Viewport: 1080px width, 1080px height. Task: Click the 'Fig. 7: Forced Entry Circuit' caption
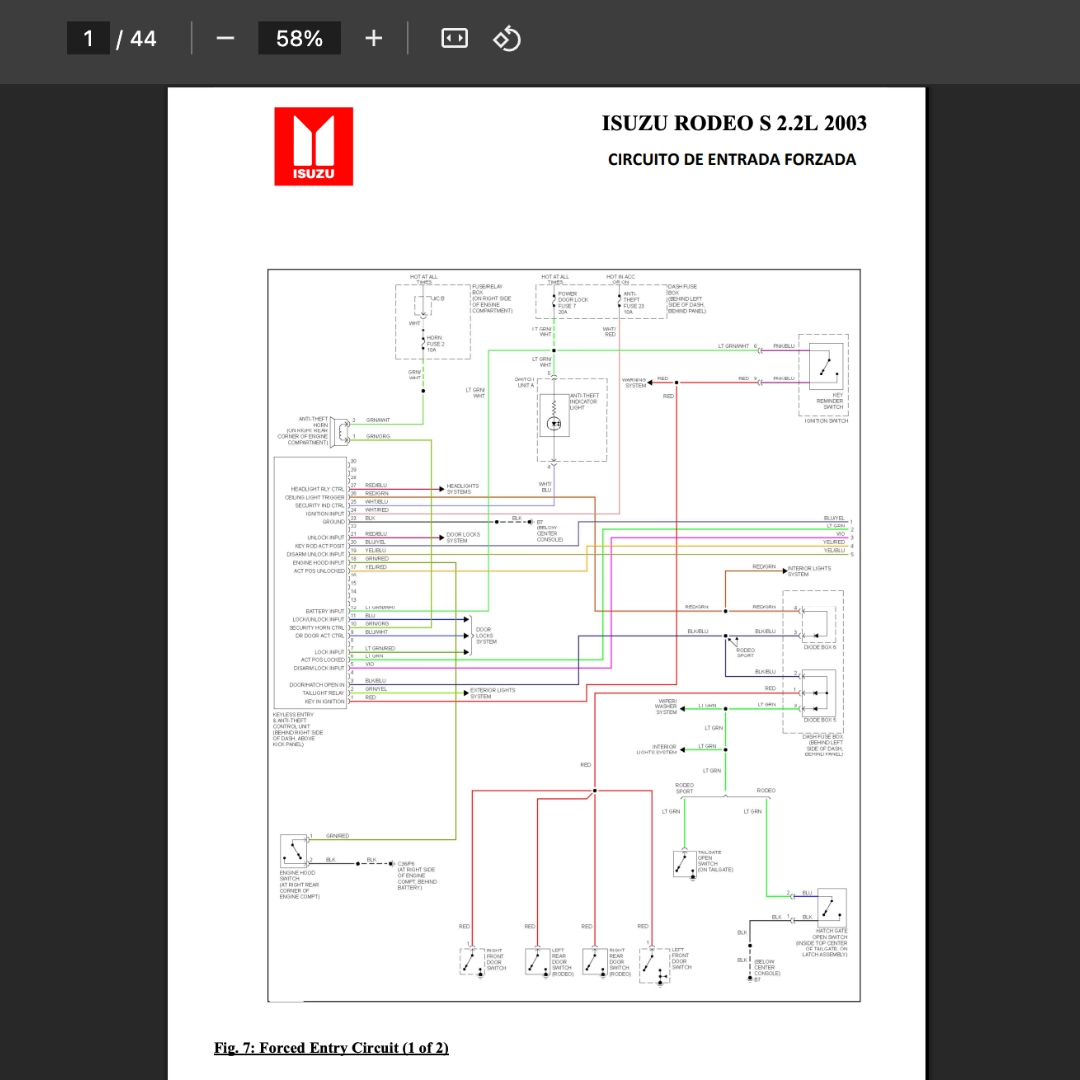(331, 1048)
